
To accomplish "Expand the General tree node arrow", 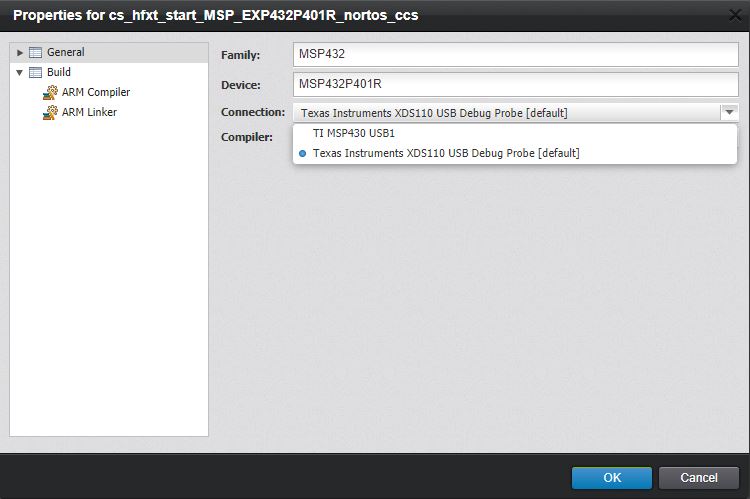I will (20, 53).
